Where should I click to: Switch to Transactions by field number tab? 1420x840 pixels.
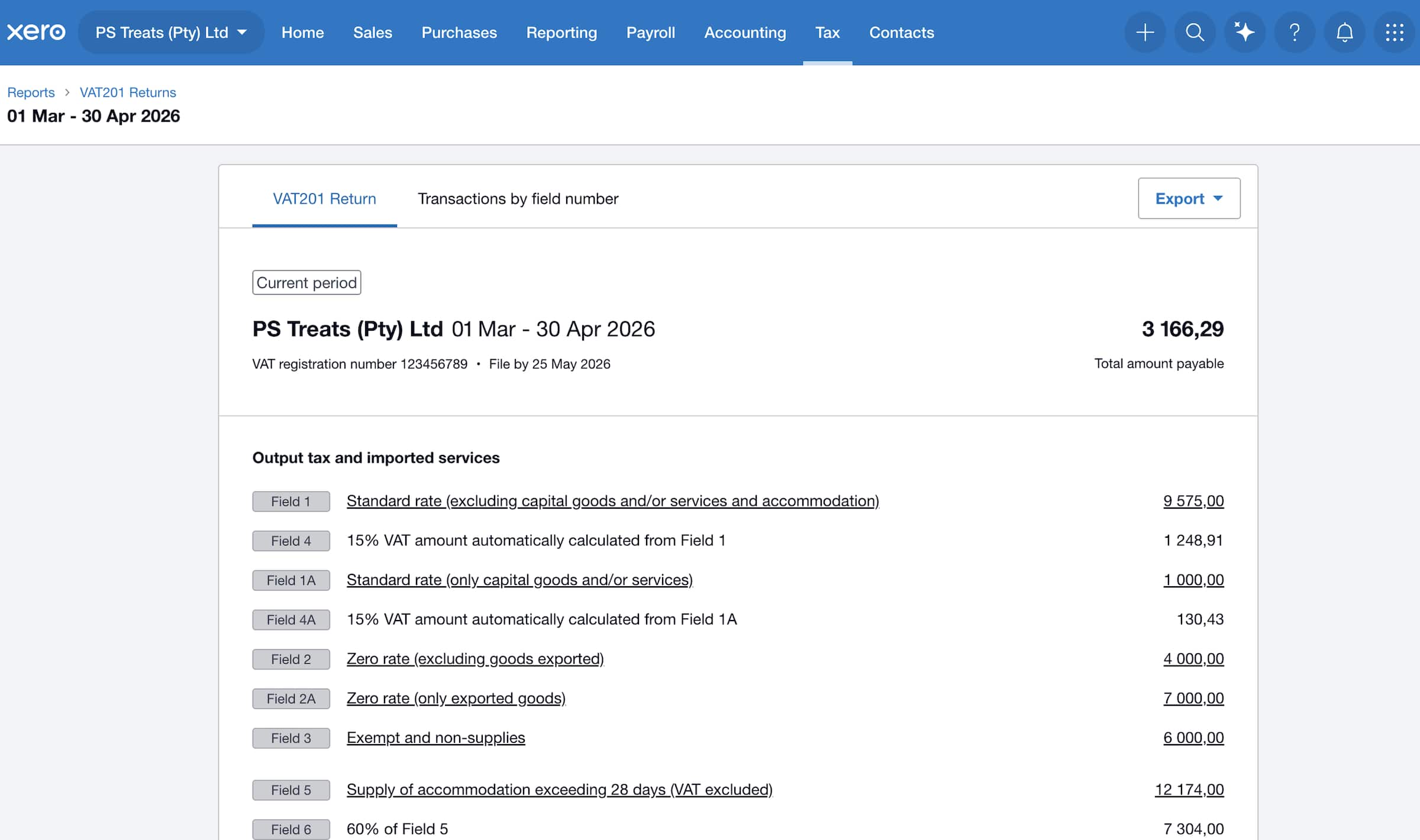518,199
